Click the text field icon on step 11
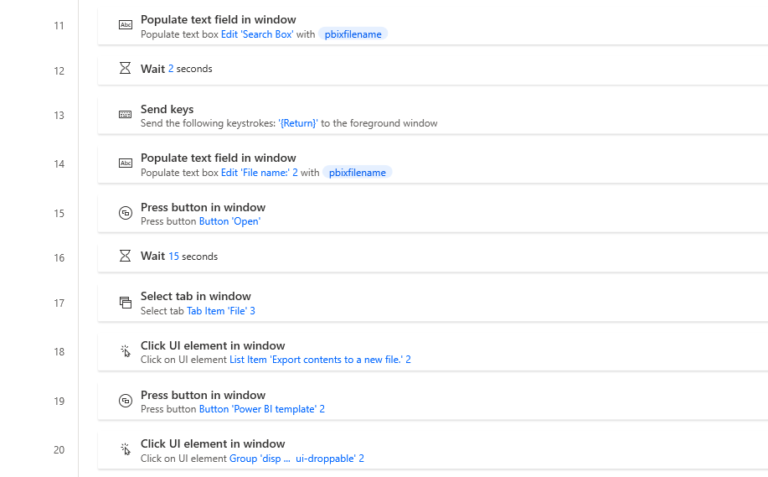 [x=125, y=25]
